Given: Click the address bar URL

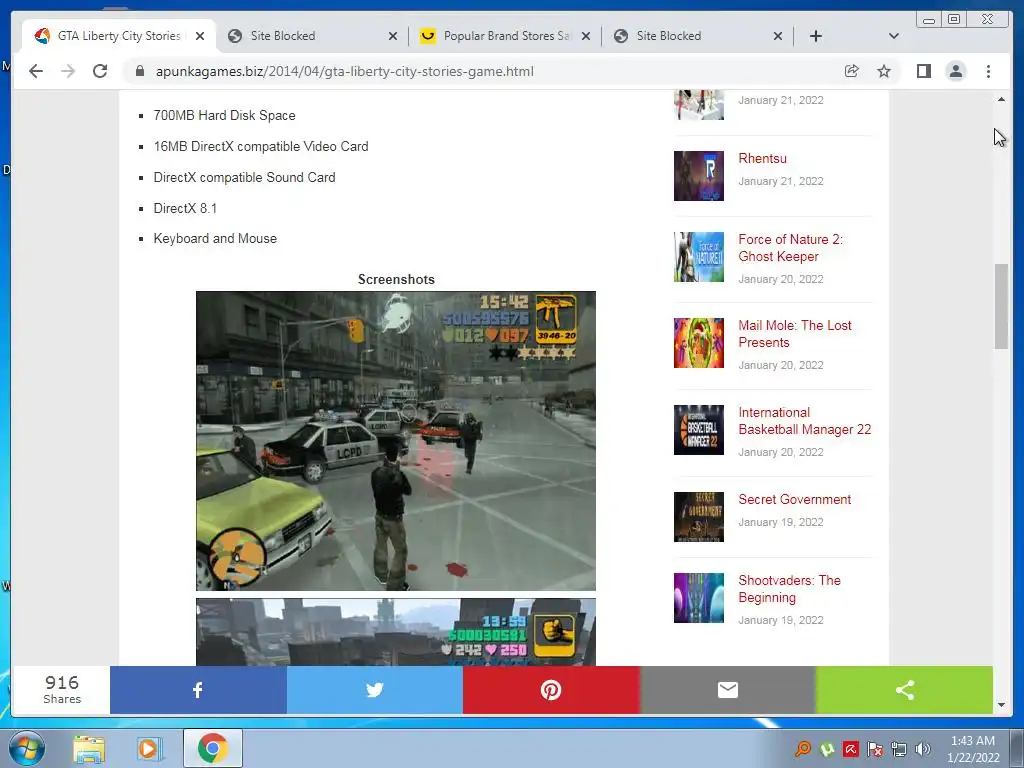Looking at the screenshot, I should [344, 71].
